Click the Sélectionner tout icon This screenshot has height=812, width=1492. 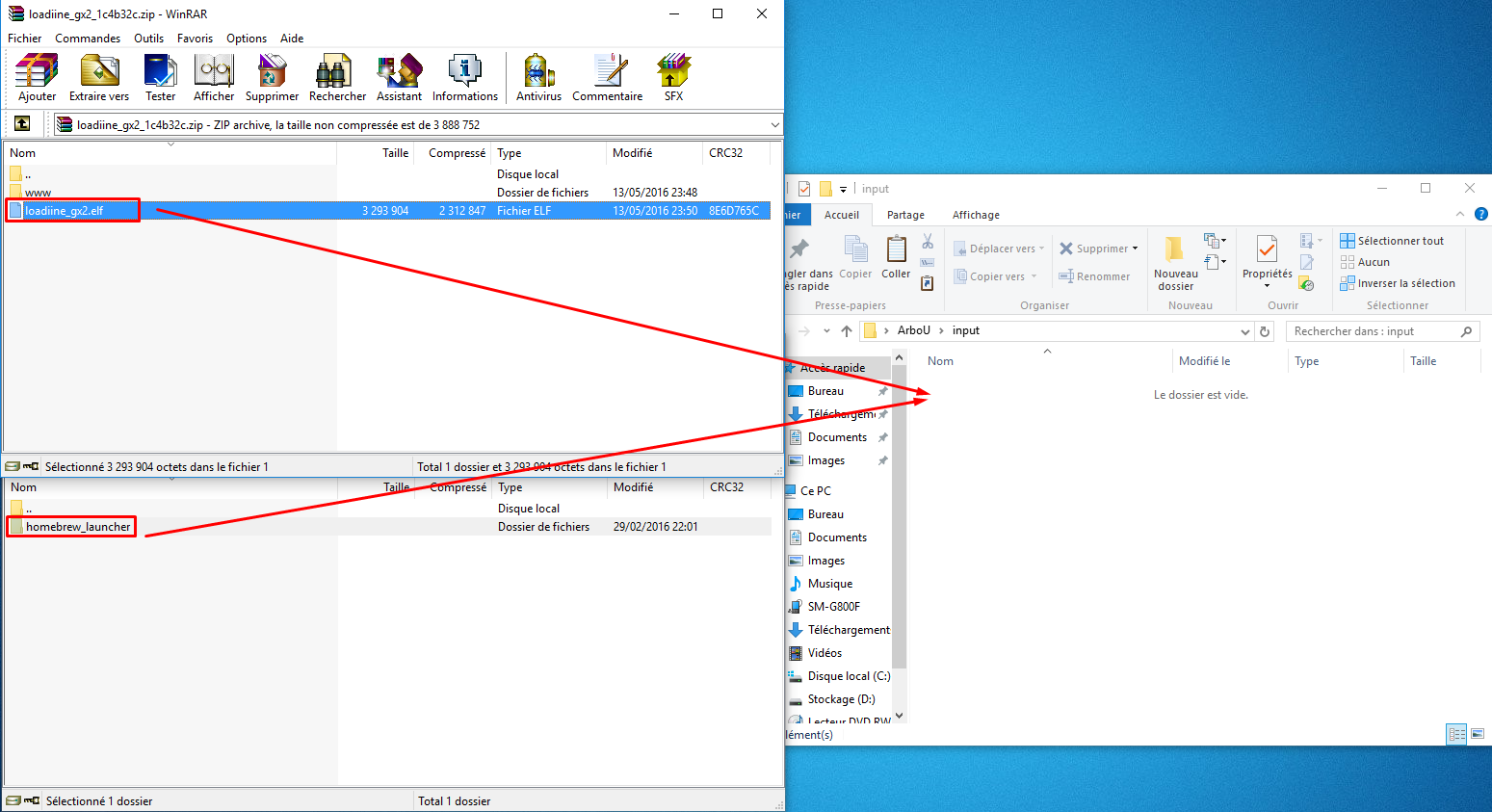[1348, 241]
